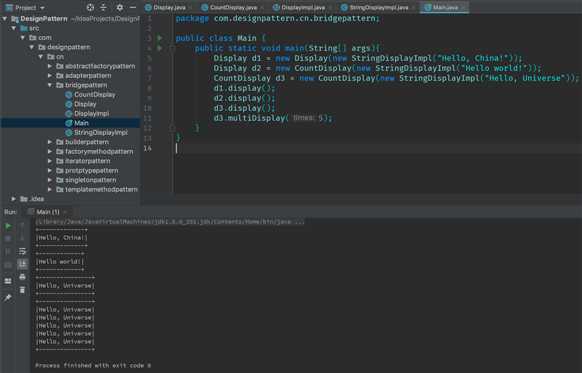Expand the .idea folder arrow

[14, 199]
